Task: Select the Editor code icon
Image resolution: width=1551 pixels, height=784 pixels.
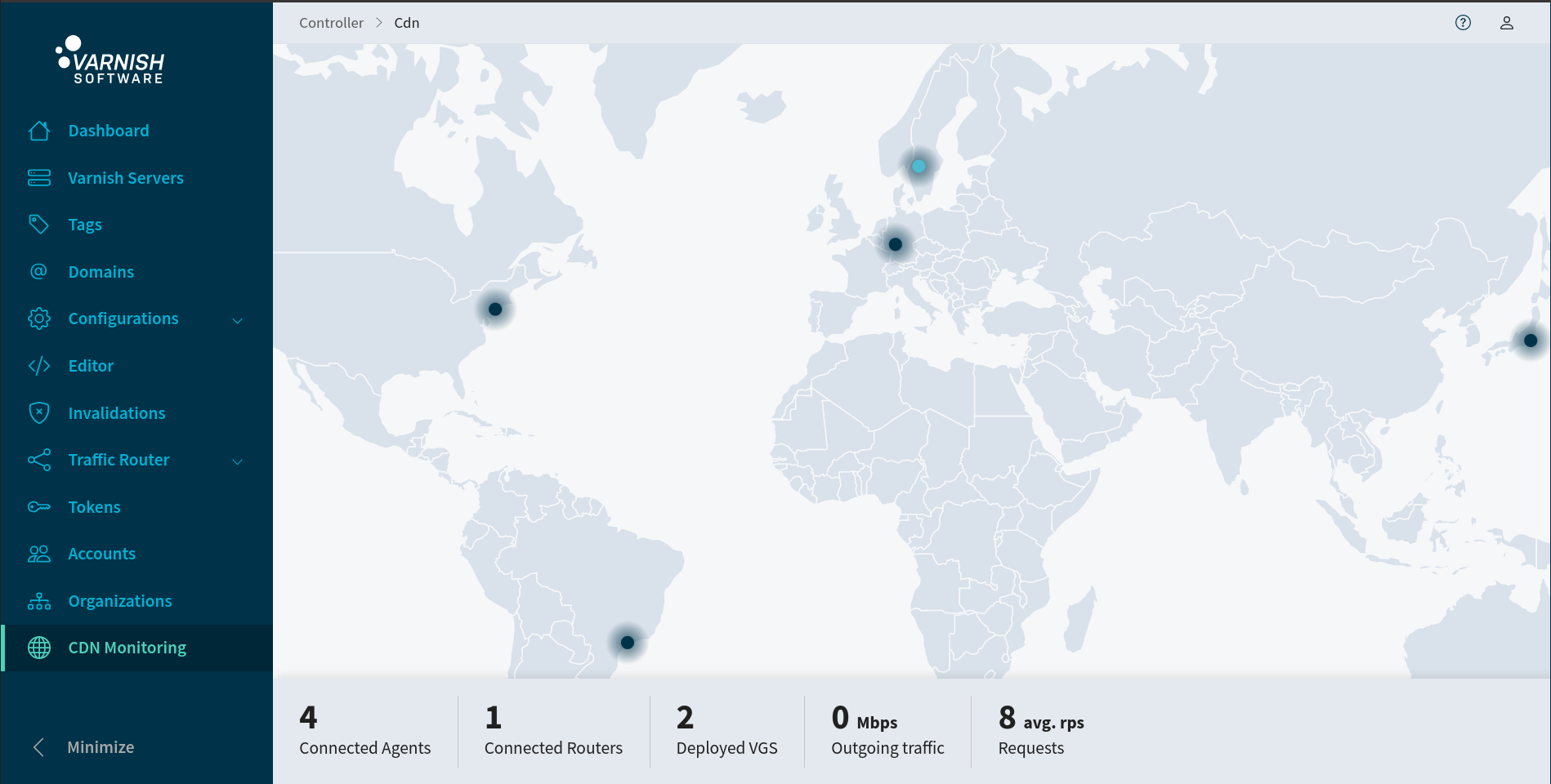Action: click(38, 365)
